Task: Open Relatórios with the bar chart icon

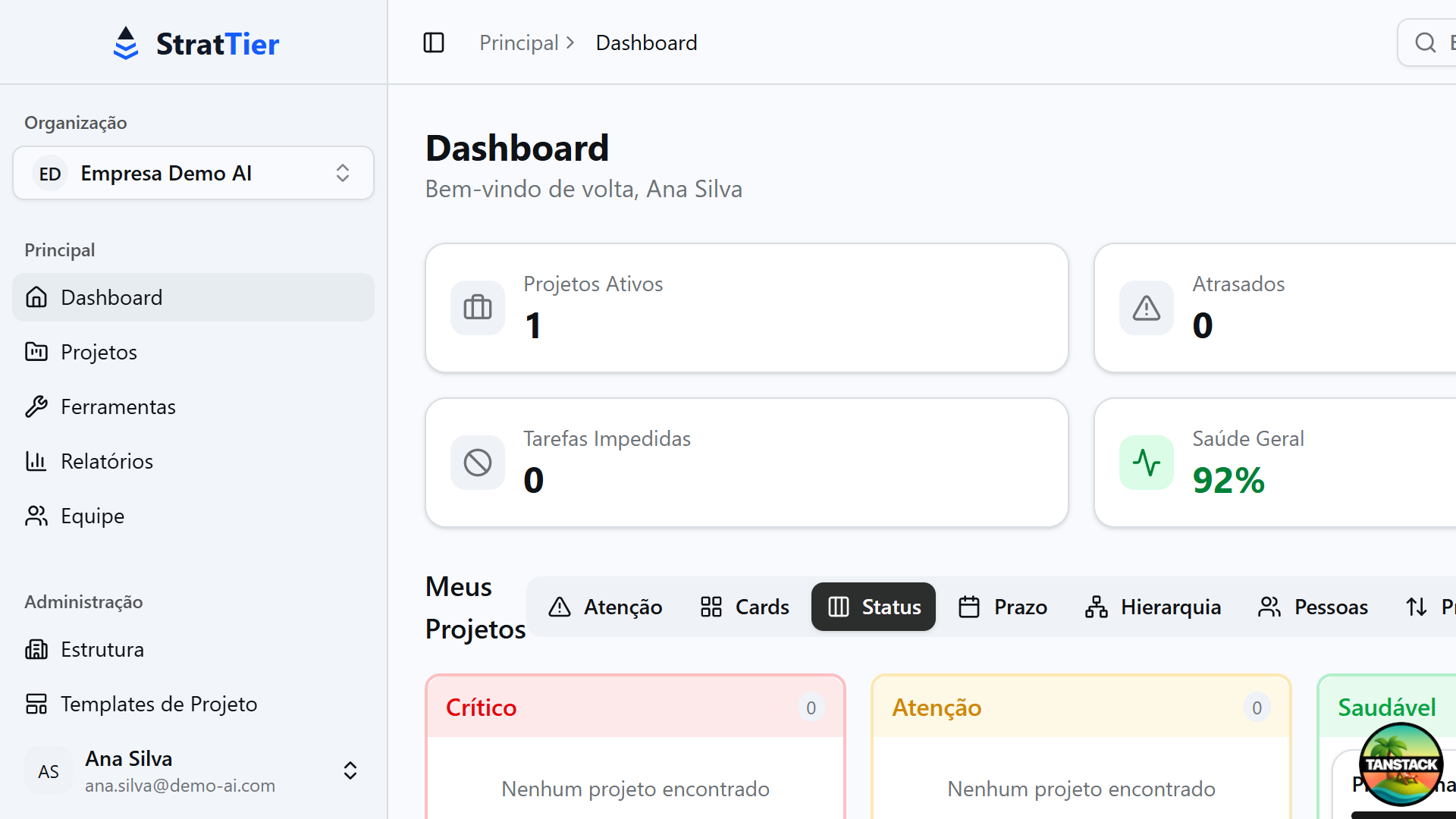Action: pos(36,460)
